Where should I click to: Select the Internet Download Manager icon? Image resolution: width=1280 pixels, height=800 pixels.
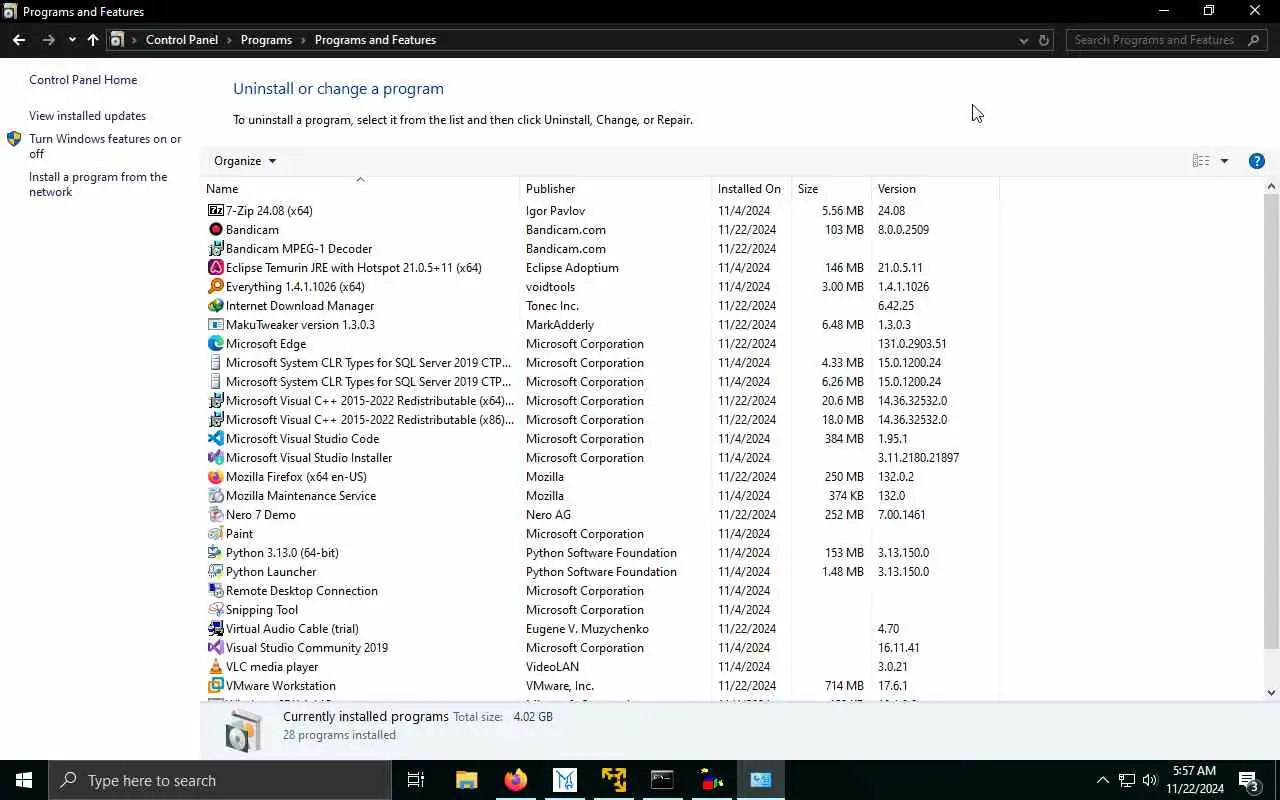point(215,306)
